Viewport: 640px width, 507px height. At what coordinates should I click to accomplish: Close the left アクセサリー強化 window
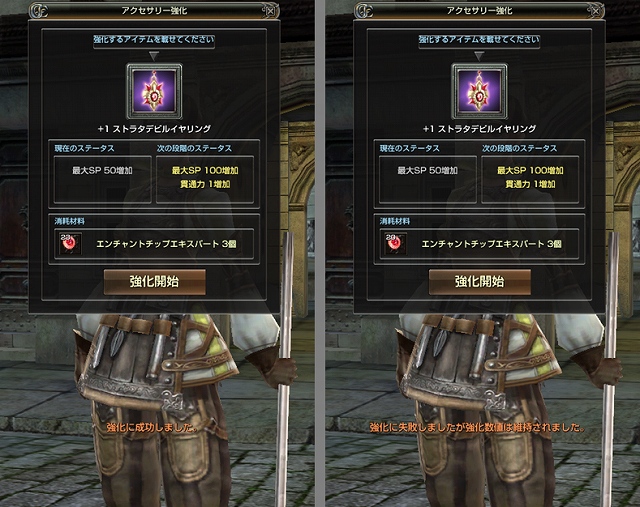(270, 11)
